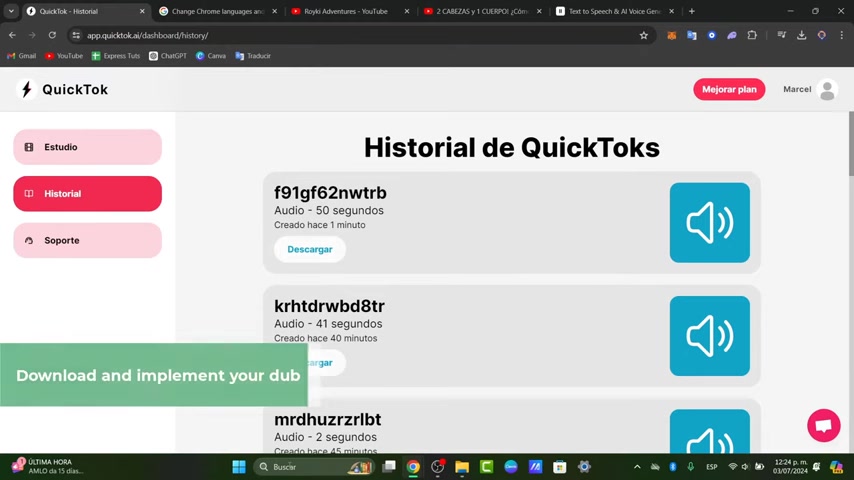Image resolution: width=854 pixels, height=480 pixels.
Task: Click the page vertical scrollbar
Action: (x=851, y=144)
